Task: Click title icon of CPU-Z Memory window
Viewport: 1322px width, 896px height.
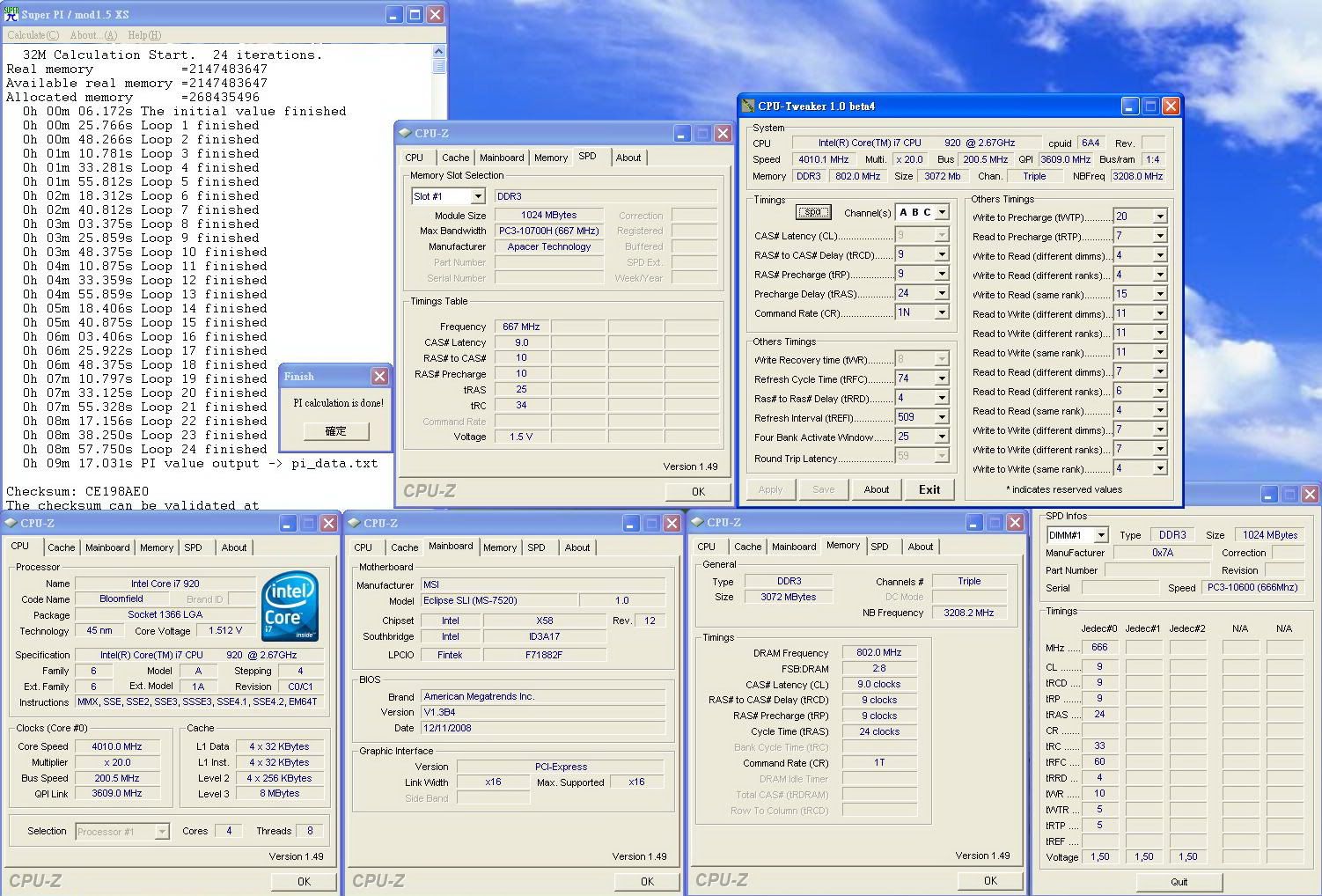Action: tap(697, 522)
